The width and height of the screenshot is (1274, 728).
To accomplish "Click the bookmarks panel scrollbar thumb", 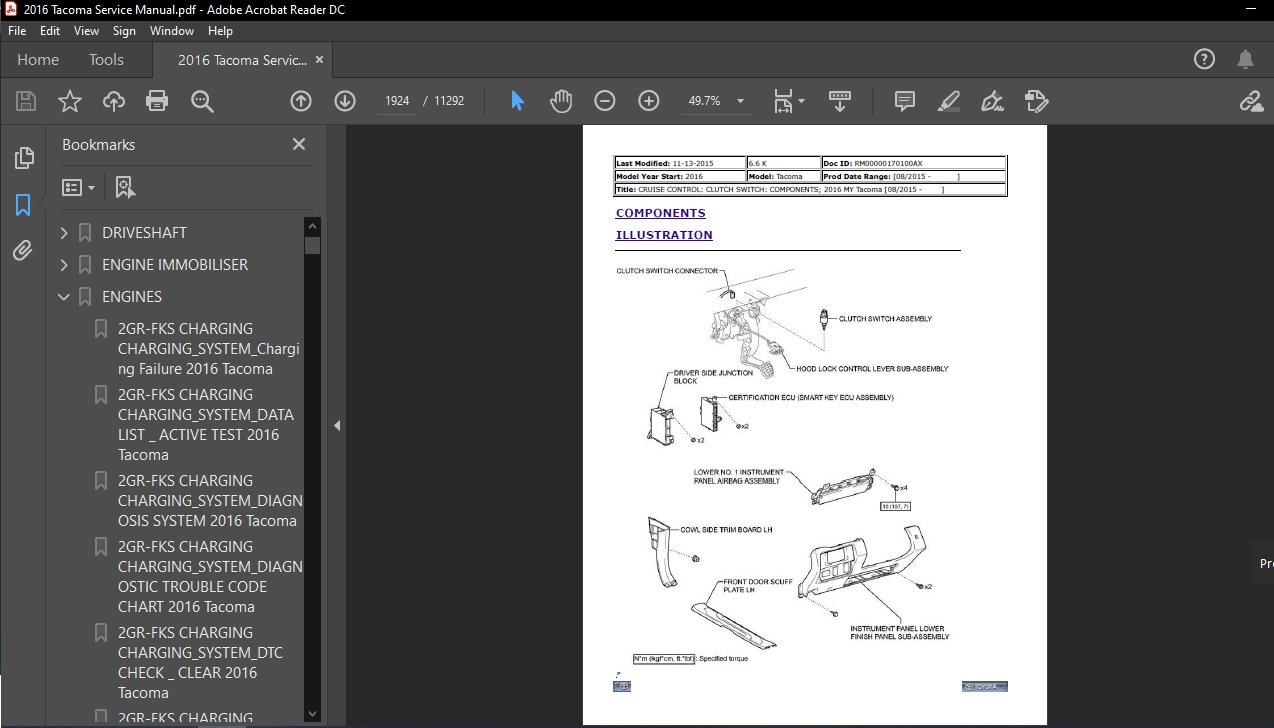I will coord(313,245).
